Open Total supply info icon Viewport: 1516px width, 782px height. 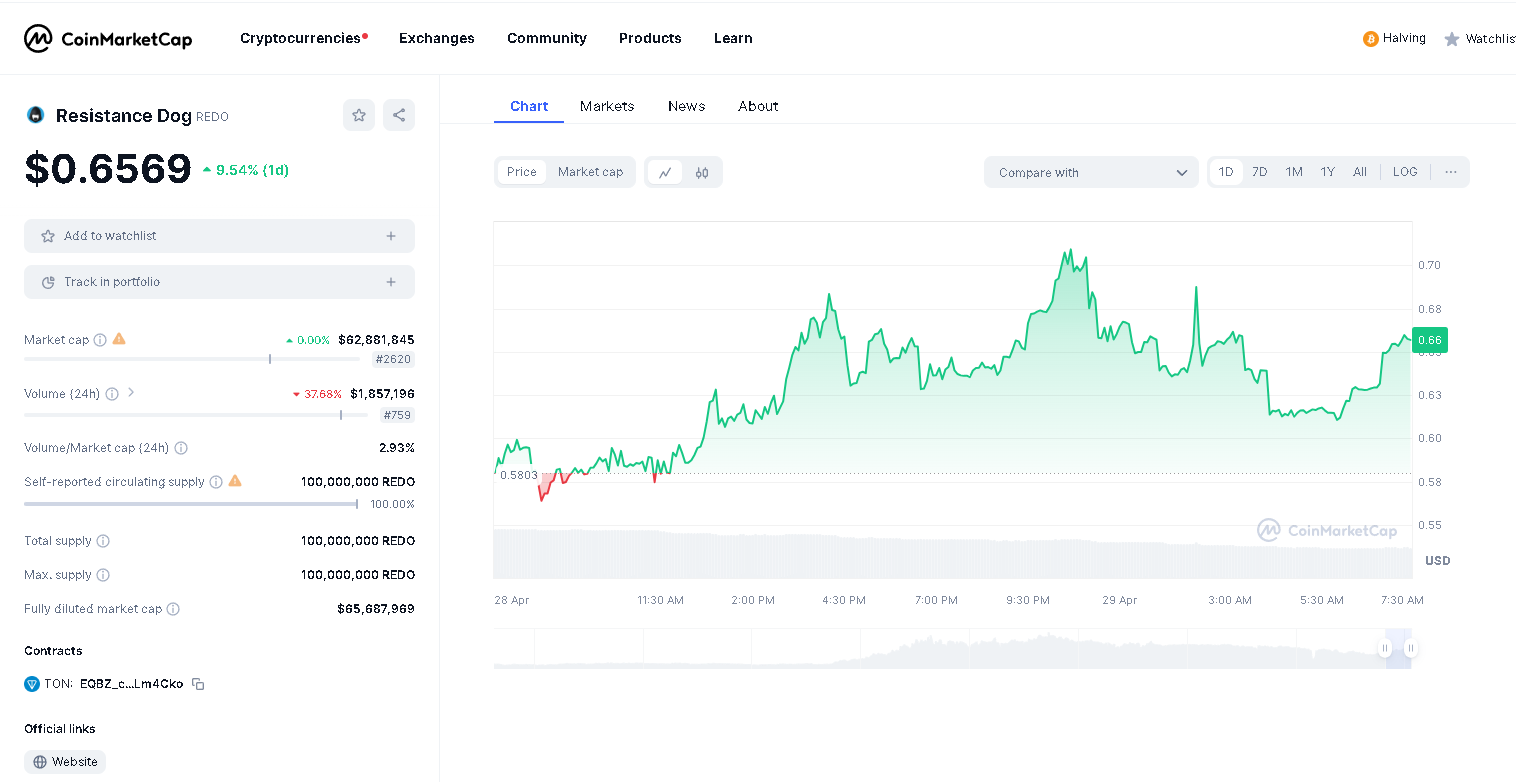[x=103, y=541]
